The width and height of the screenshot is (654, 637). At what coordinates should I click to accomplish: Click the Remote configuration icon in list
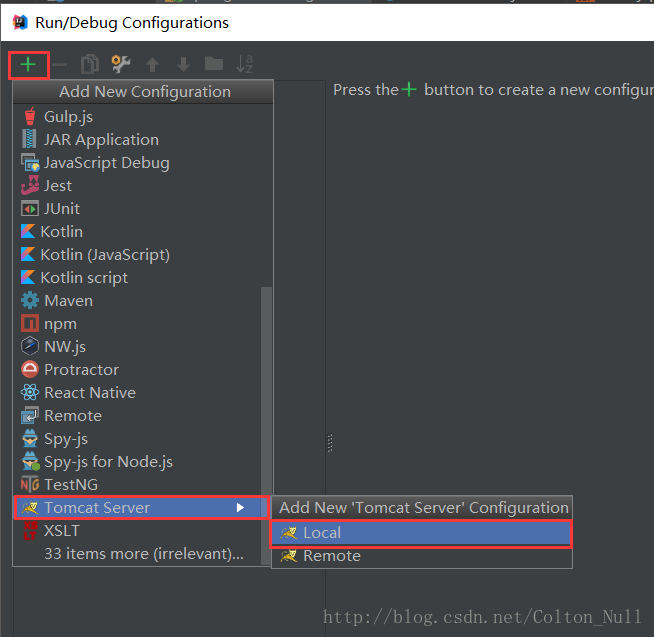click(30, 415)
